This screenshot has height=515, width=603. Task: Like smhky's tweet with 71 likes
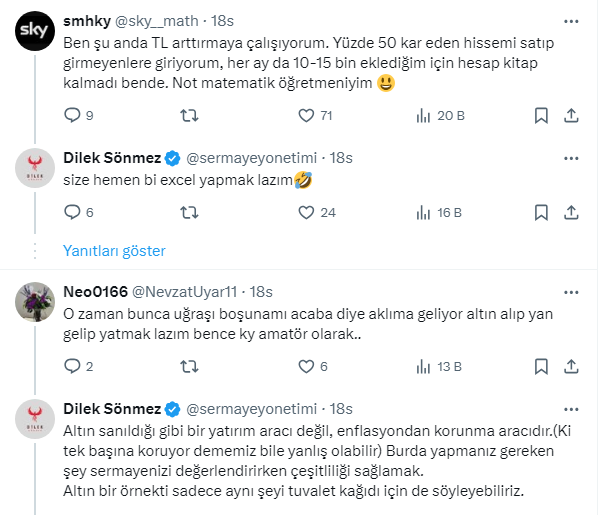pos(308,116)
